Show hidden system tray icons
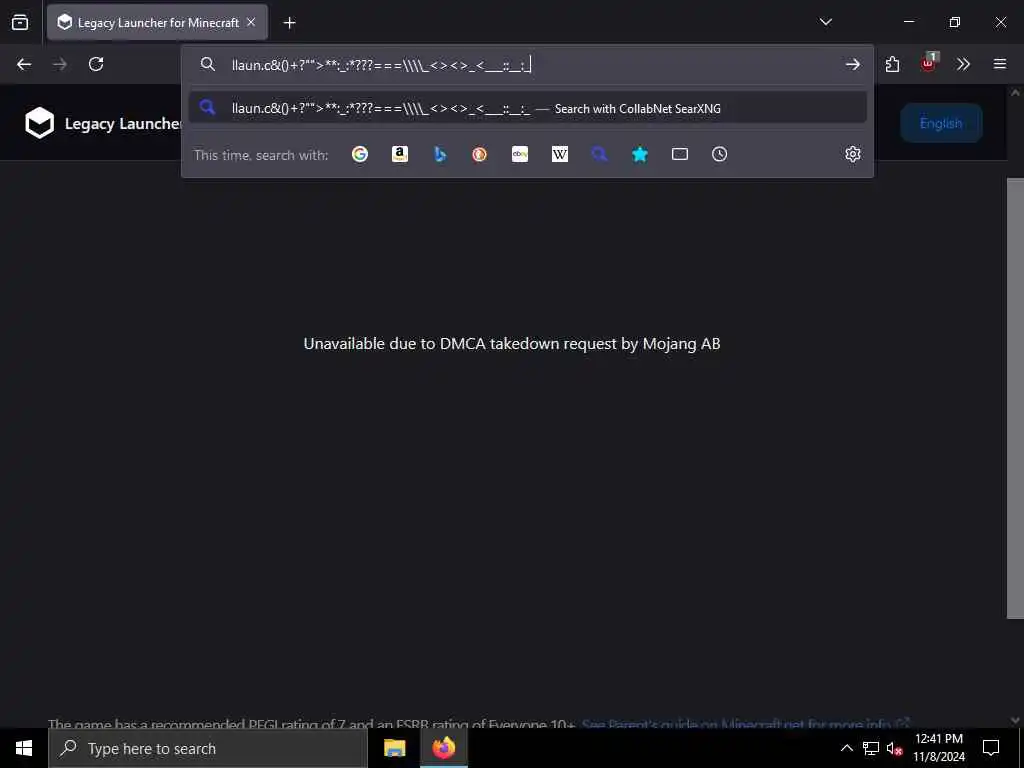The height and width of the screenshot is (768, 1024). (846, 748)
